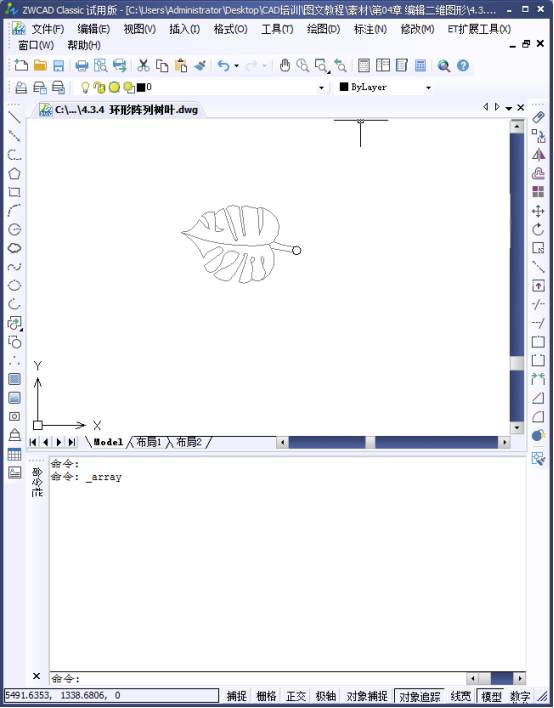Select the Rectangle drawing tool
554x708 pixels.
click(x=14, y=192)
